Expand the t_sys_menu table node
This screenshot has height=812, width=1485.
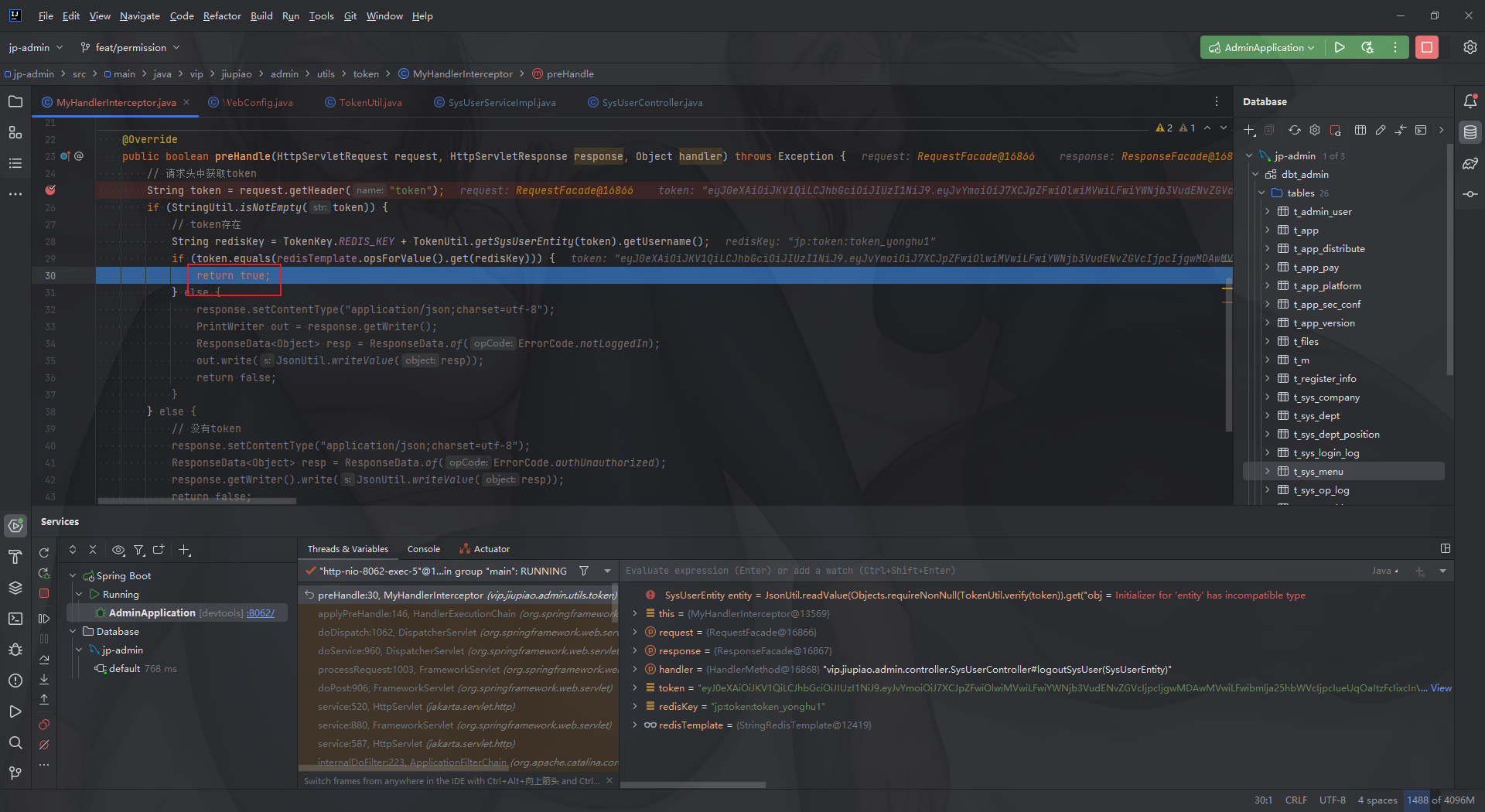point(1267,471)
